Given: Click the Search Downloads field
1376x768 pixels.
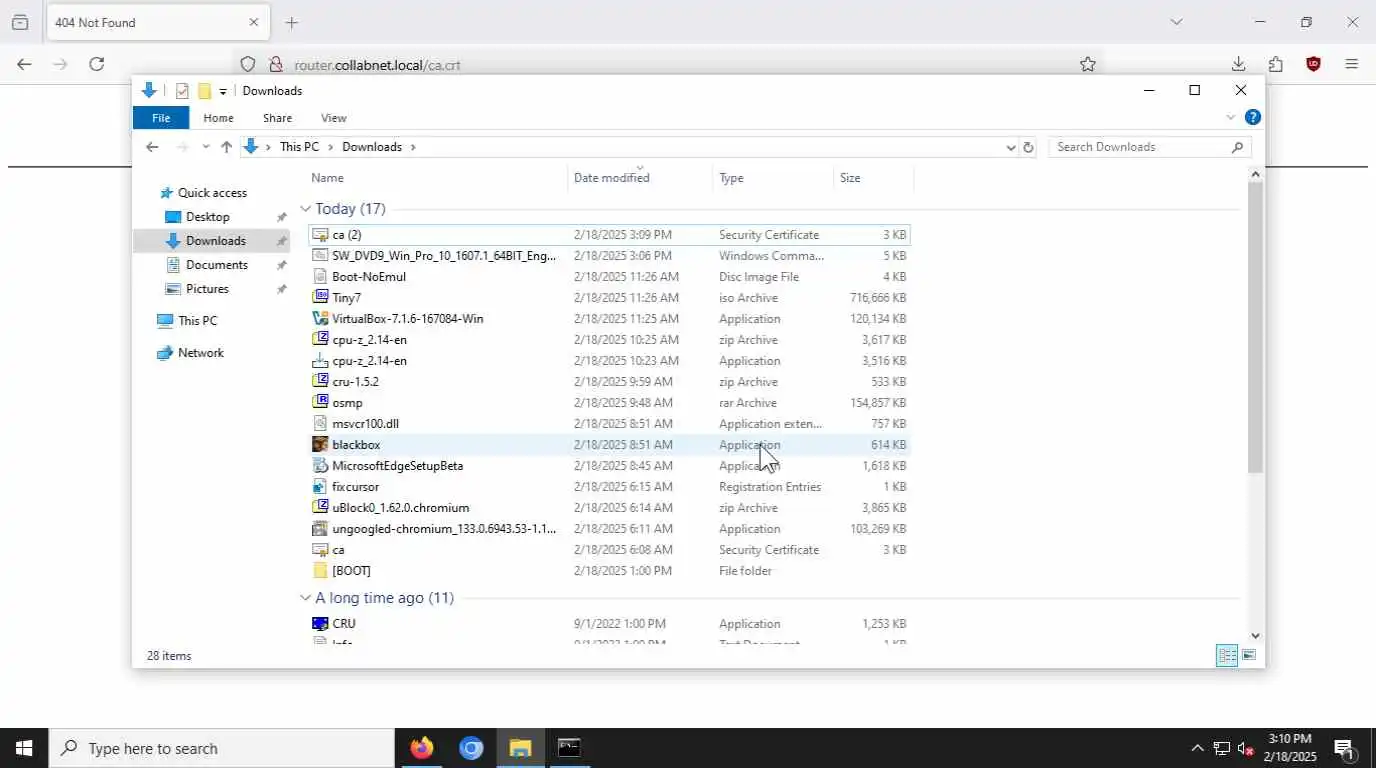Looking at the screenshot, I should [x=1150, y=147].
